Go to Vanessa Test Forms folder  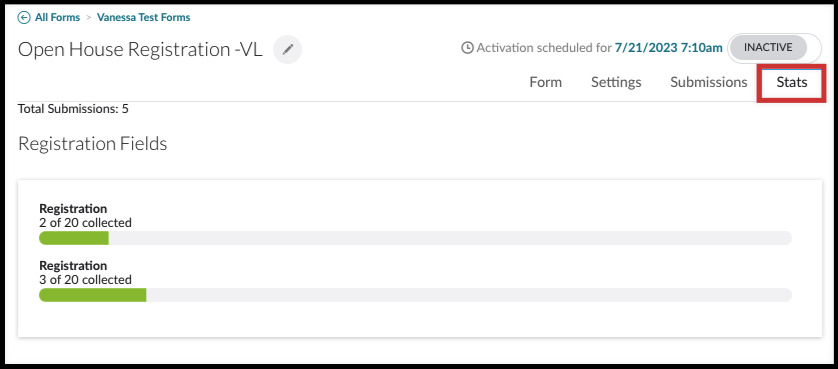(x=143, y=18)
